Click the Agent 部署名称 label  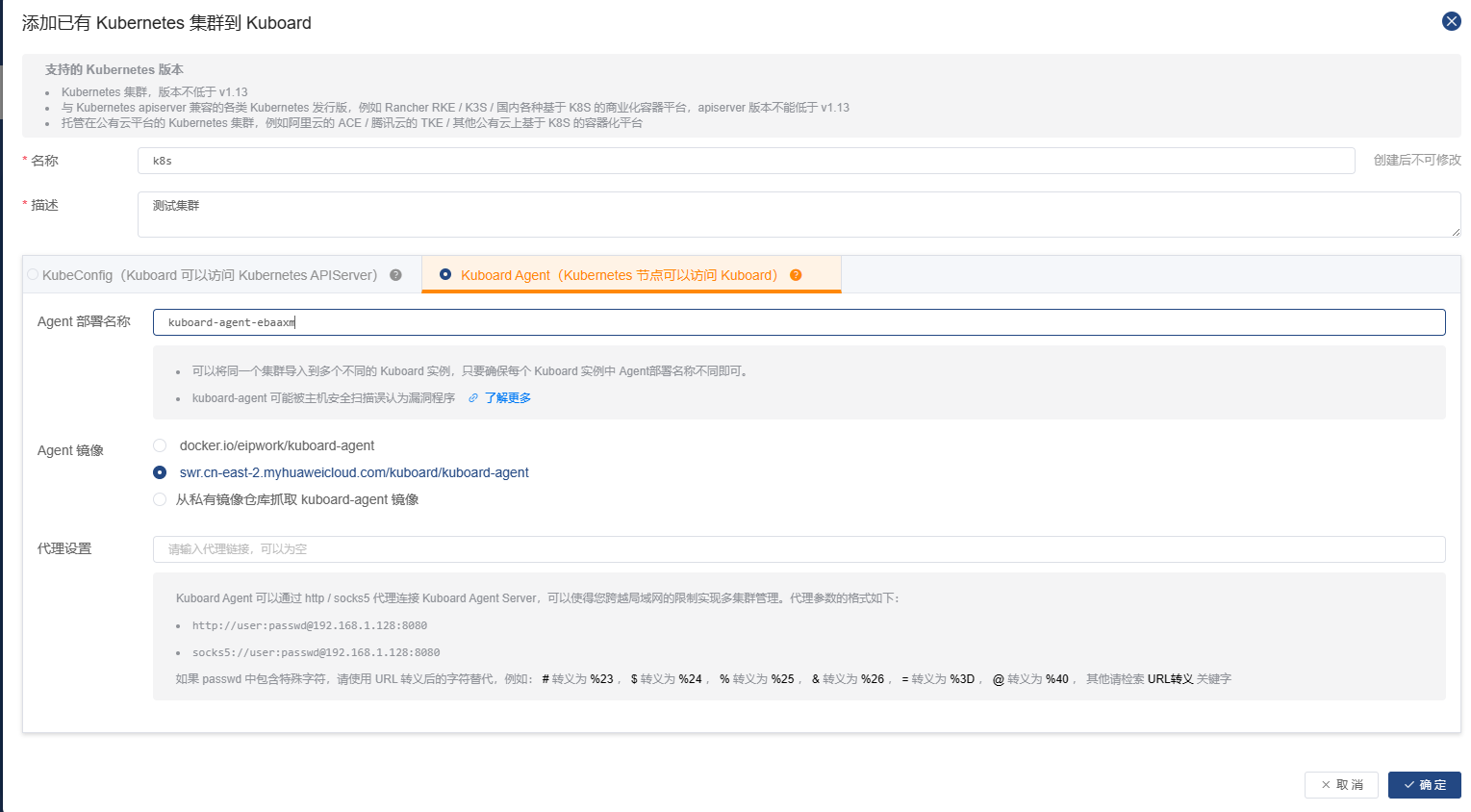(x=84, y=321)
